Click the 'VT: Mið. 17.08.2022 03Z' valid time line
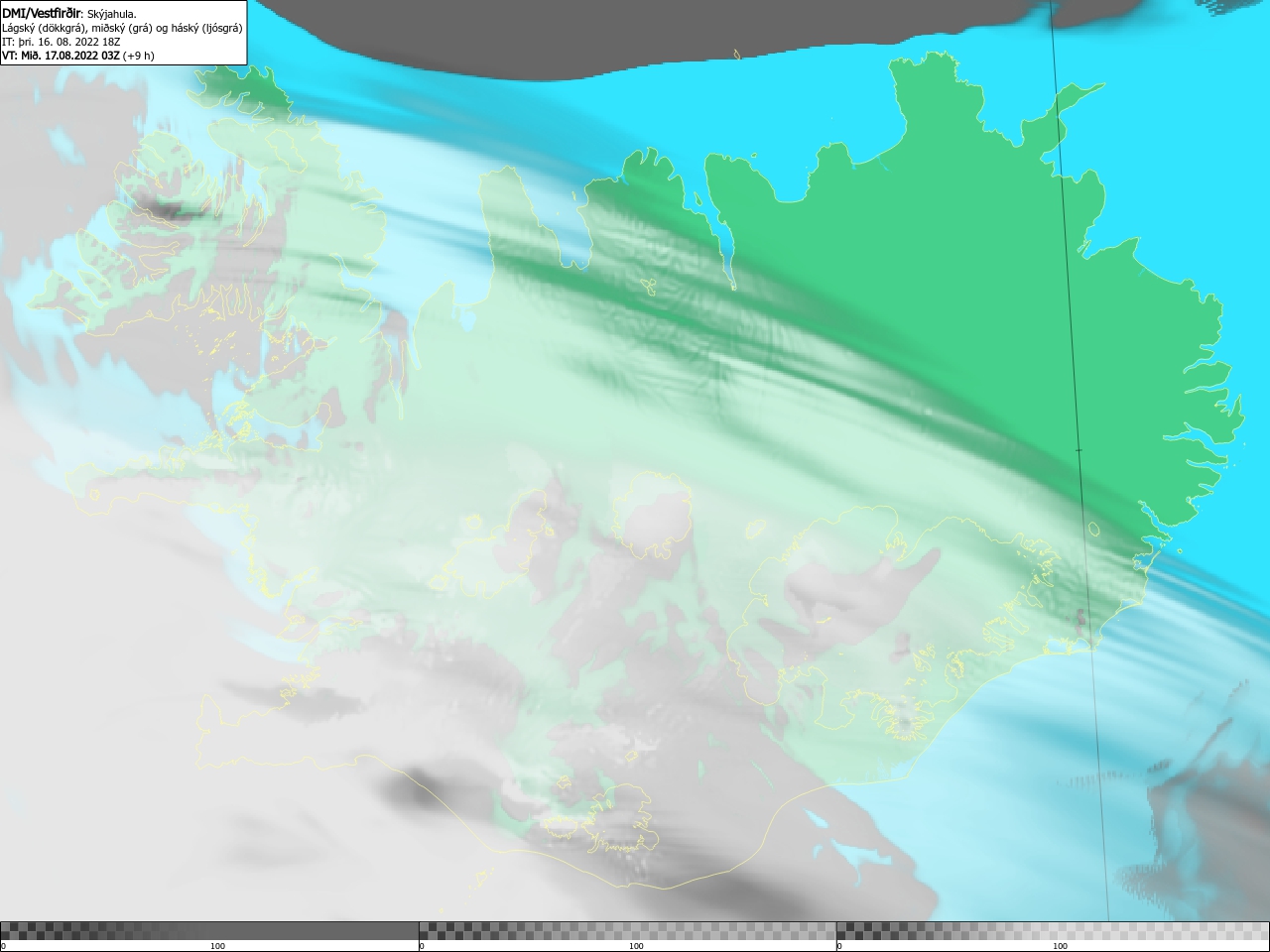Viewport: 1270px width, 952px height. coord(78,56)
